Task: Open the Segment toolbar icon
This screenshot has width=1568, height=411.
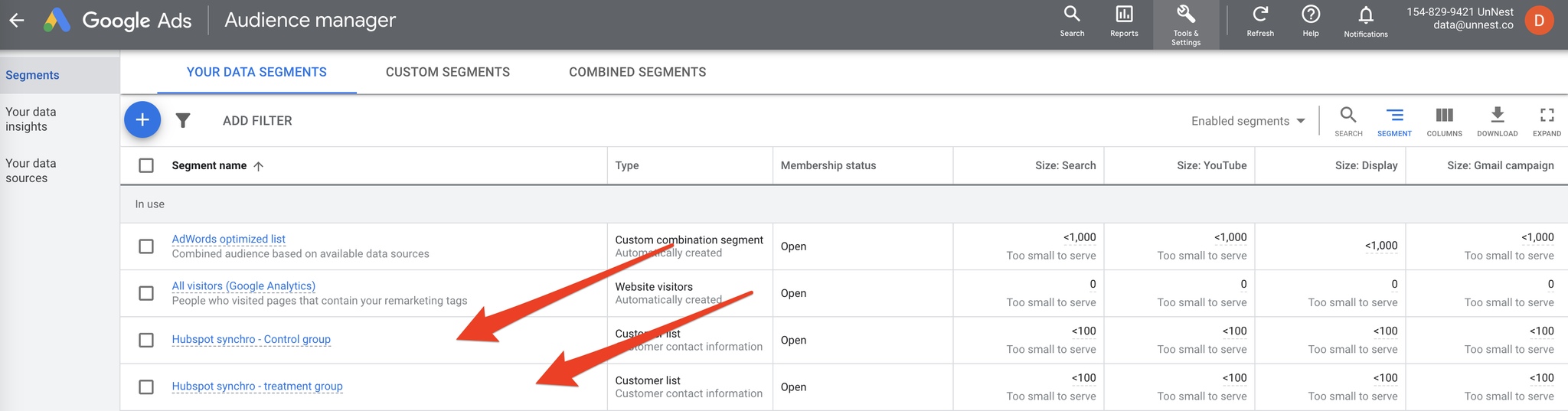Action: (x=1394, y=122)
